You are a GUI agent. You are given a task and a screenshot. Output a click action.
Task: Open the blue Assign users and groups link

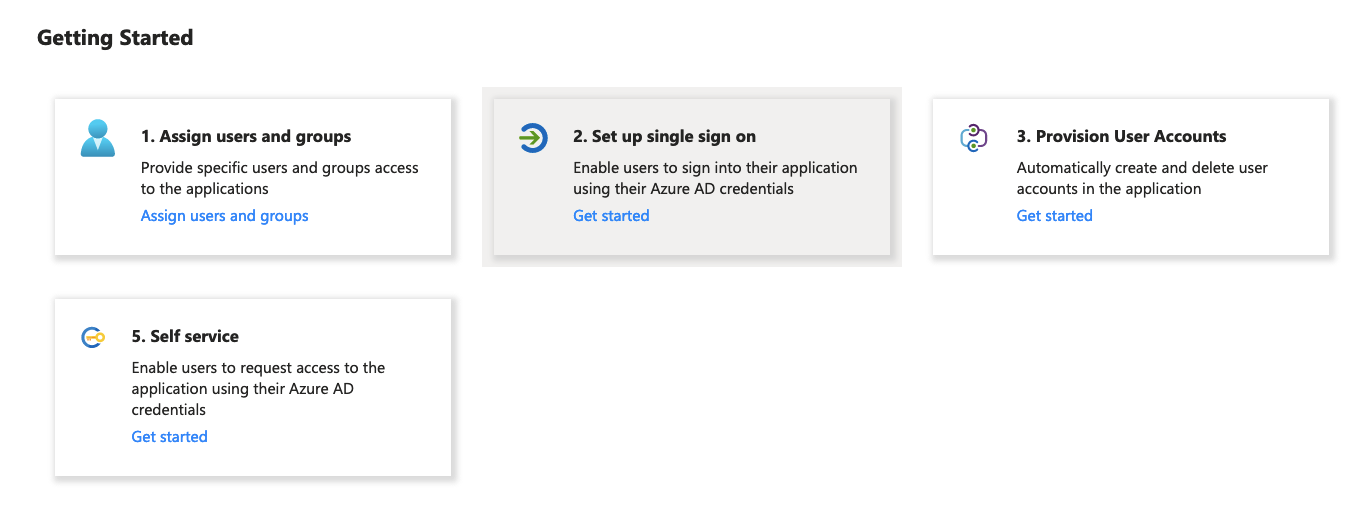[x=224, y=216]
